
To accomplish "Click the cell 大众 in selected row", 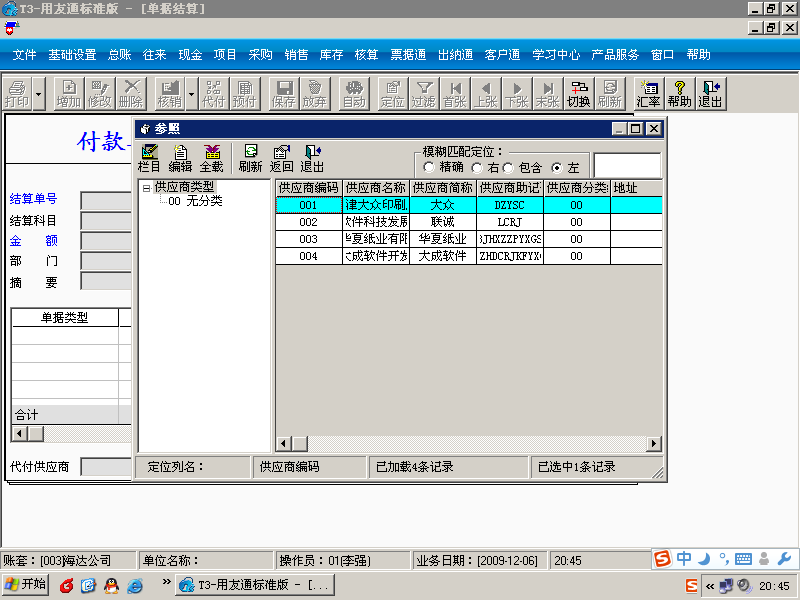I will [443, 205].
